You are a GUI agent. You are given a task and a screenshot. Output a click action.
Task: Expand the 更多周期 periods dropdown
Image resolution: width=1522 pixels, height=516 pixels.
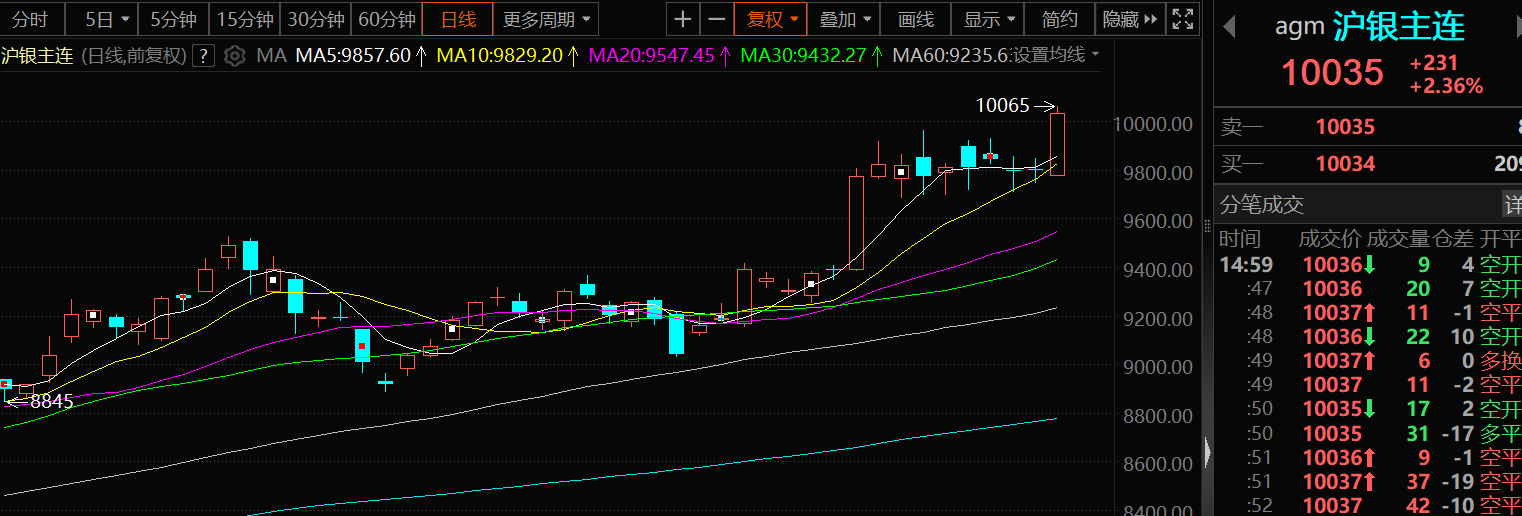point(547,19)
